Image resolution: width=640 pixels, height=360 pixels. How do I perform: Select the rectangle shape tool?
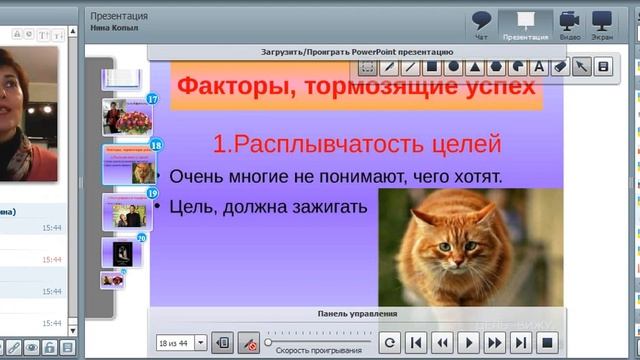click(x=432, y=67)
